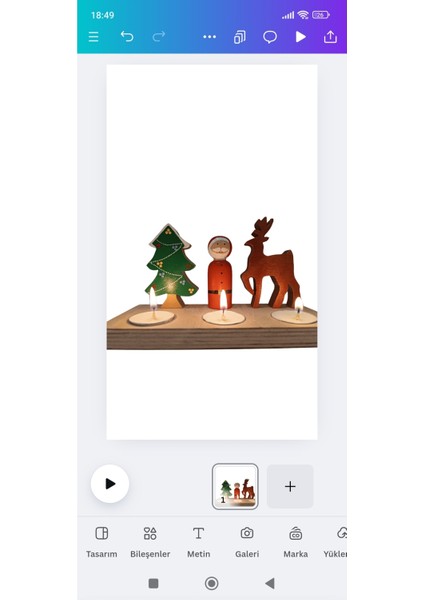Open the Bileşenler elements tab
Image resolution: width=424 pixels, height=600 pixels.
150,542
